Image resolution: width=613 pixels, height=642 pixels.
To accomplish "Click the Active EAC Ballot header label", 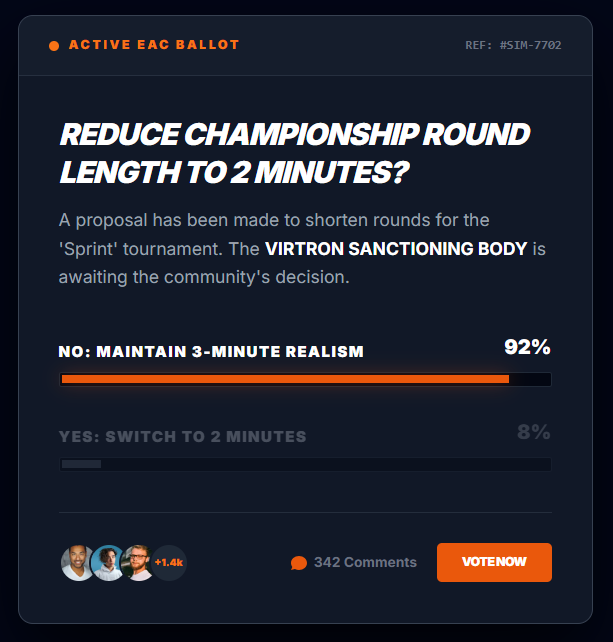I will point(154,45).
